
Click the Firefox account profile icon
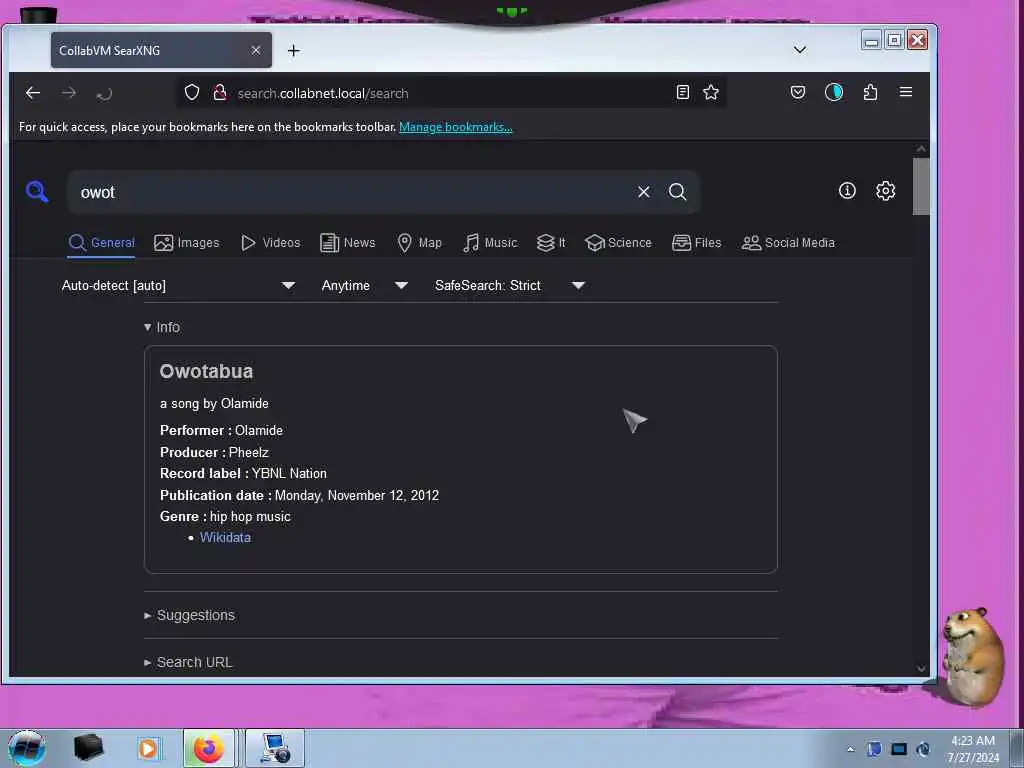point(834,92)
